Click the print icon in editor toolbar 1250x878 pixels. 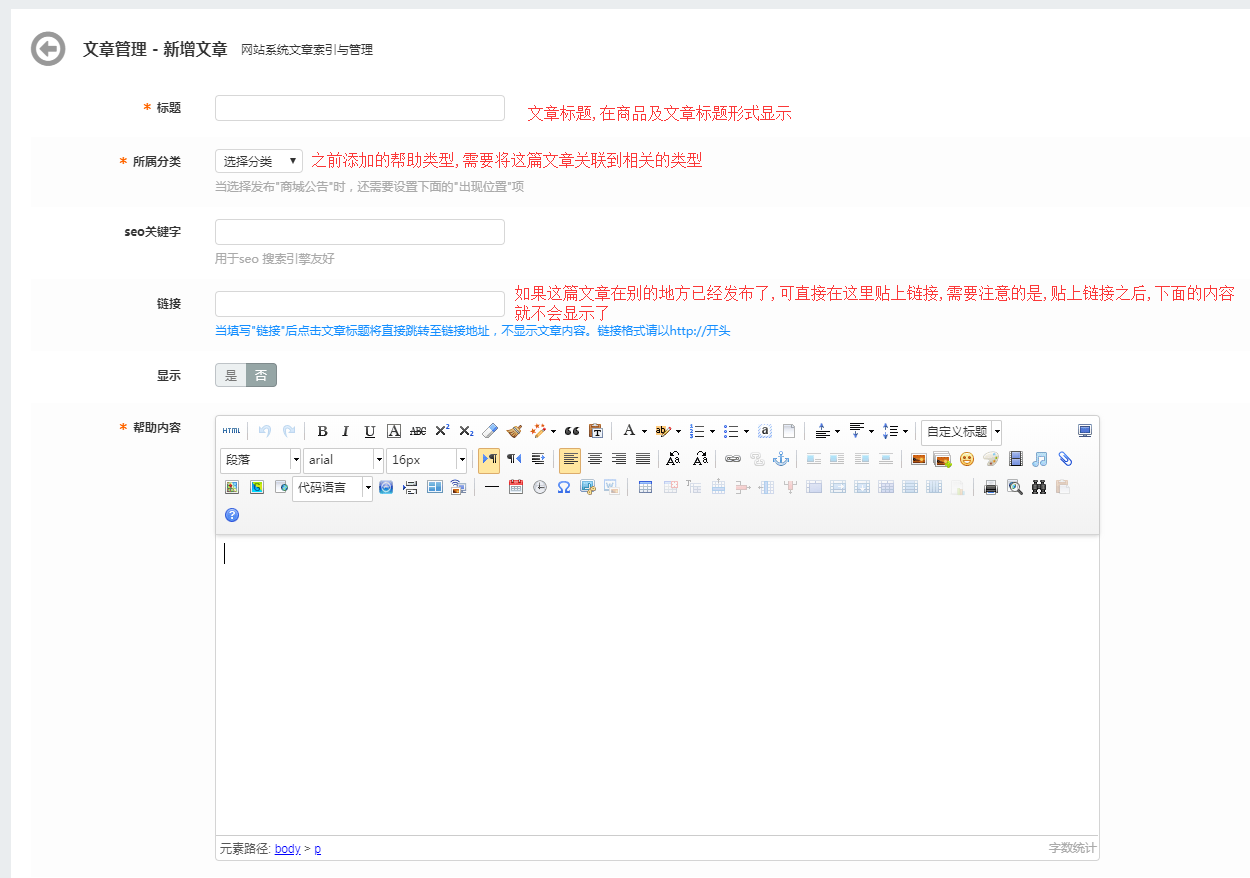tap(991, 487)
